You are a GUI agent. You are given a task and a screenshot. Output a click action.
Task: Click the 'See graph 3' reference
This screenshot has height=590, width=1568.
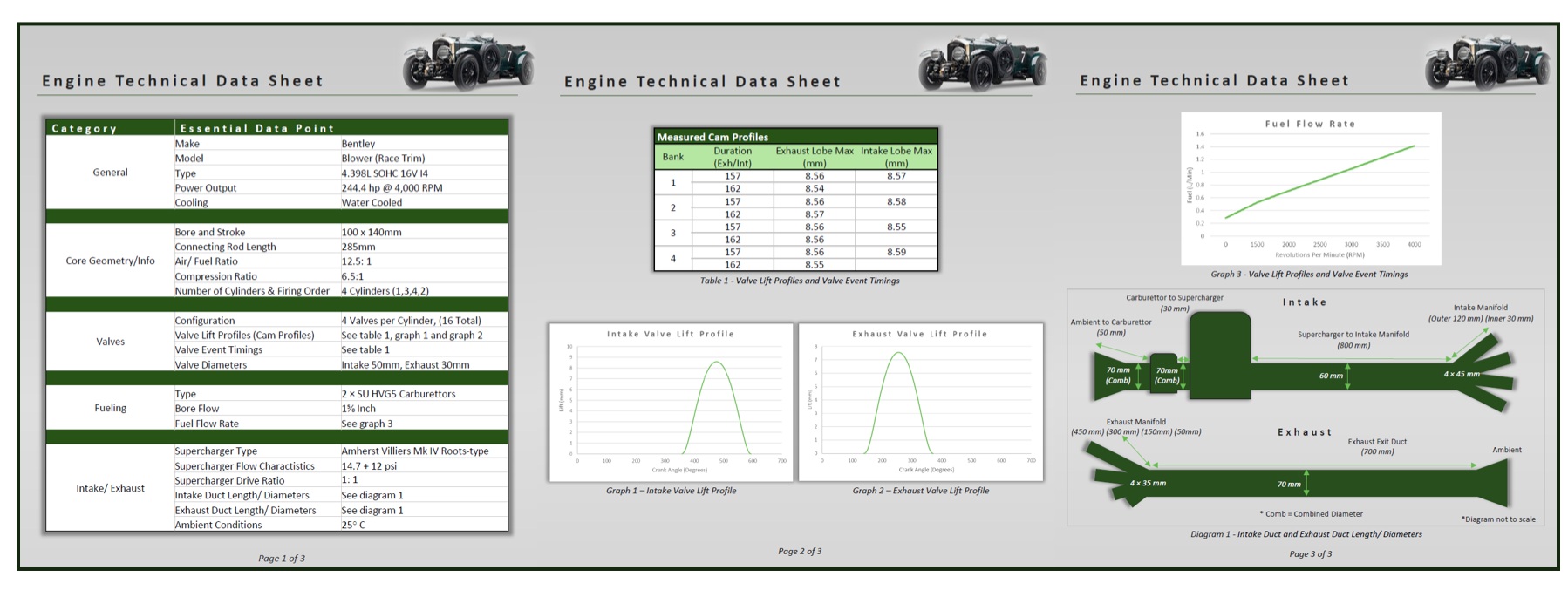(367, 424)
